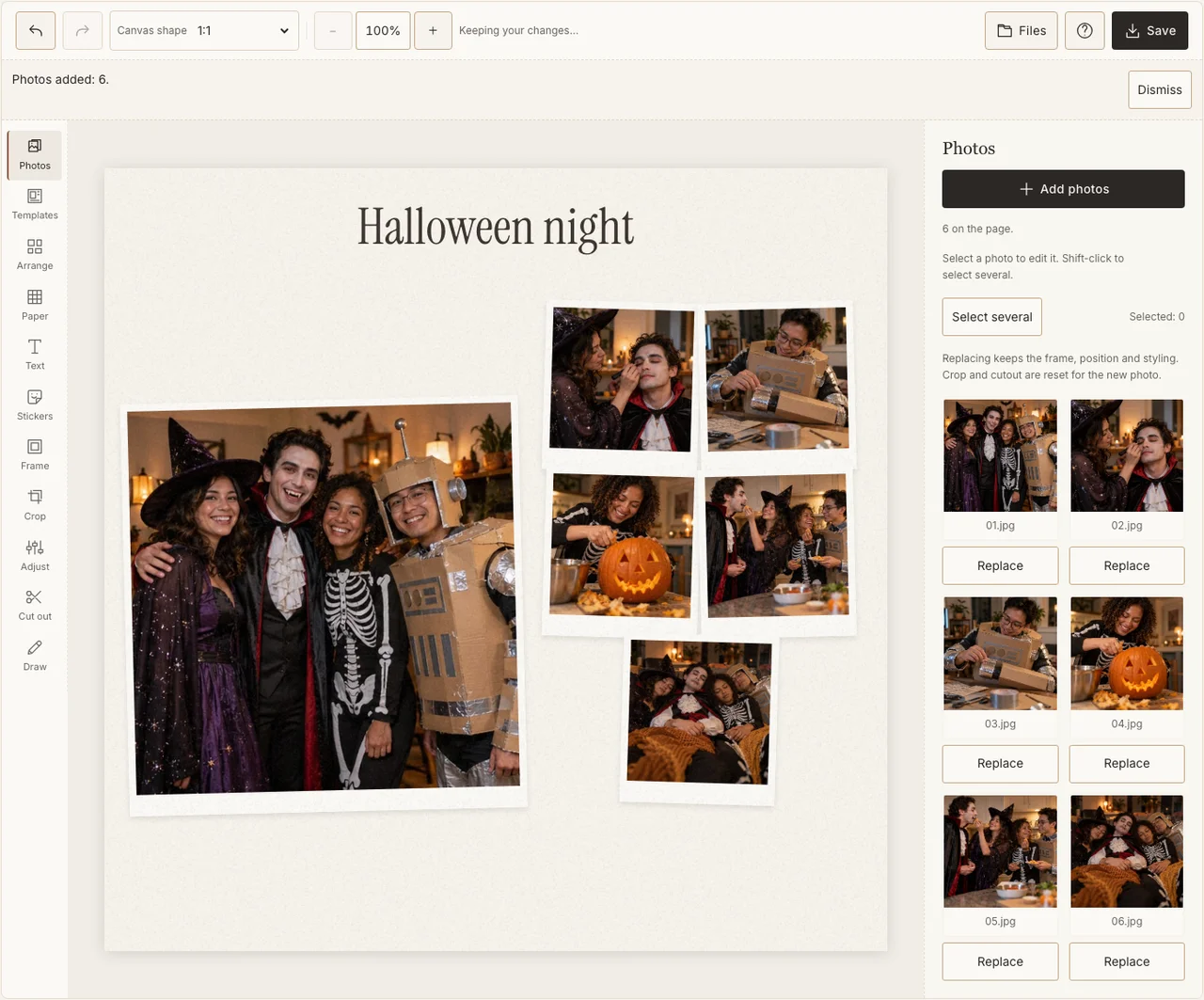The width and height of the screenshot is (1204, 1000).
Task: Open the Arrange tool
Action: tap(35, 255)
